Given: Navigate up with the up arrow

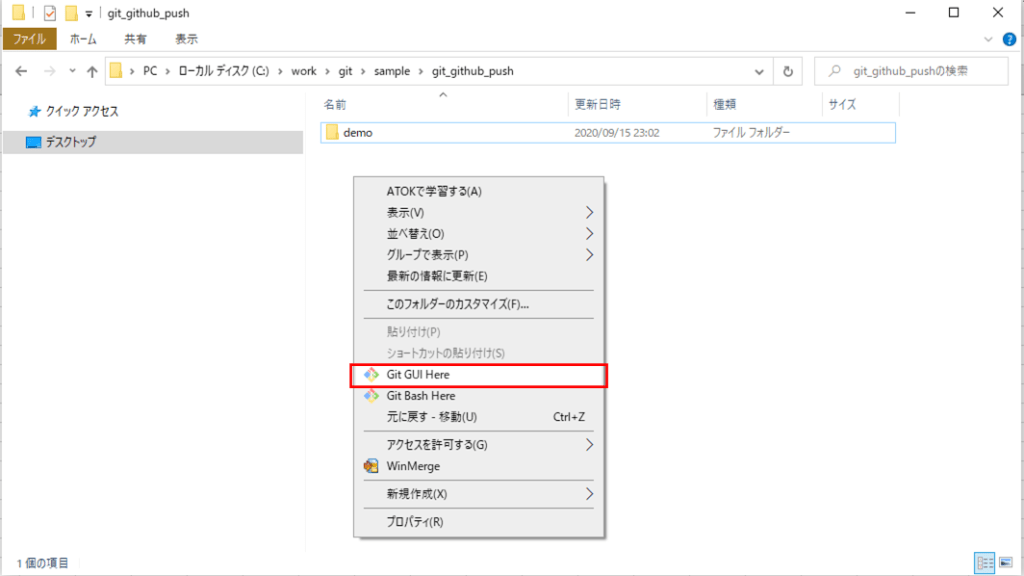Looking at the screenshot, I should 92,72.
